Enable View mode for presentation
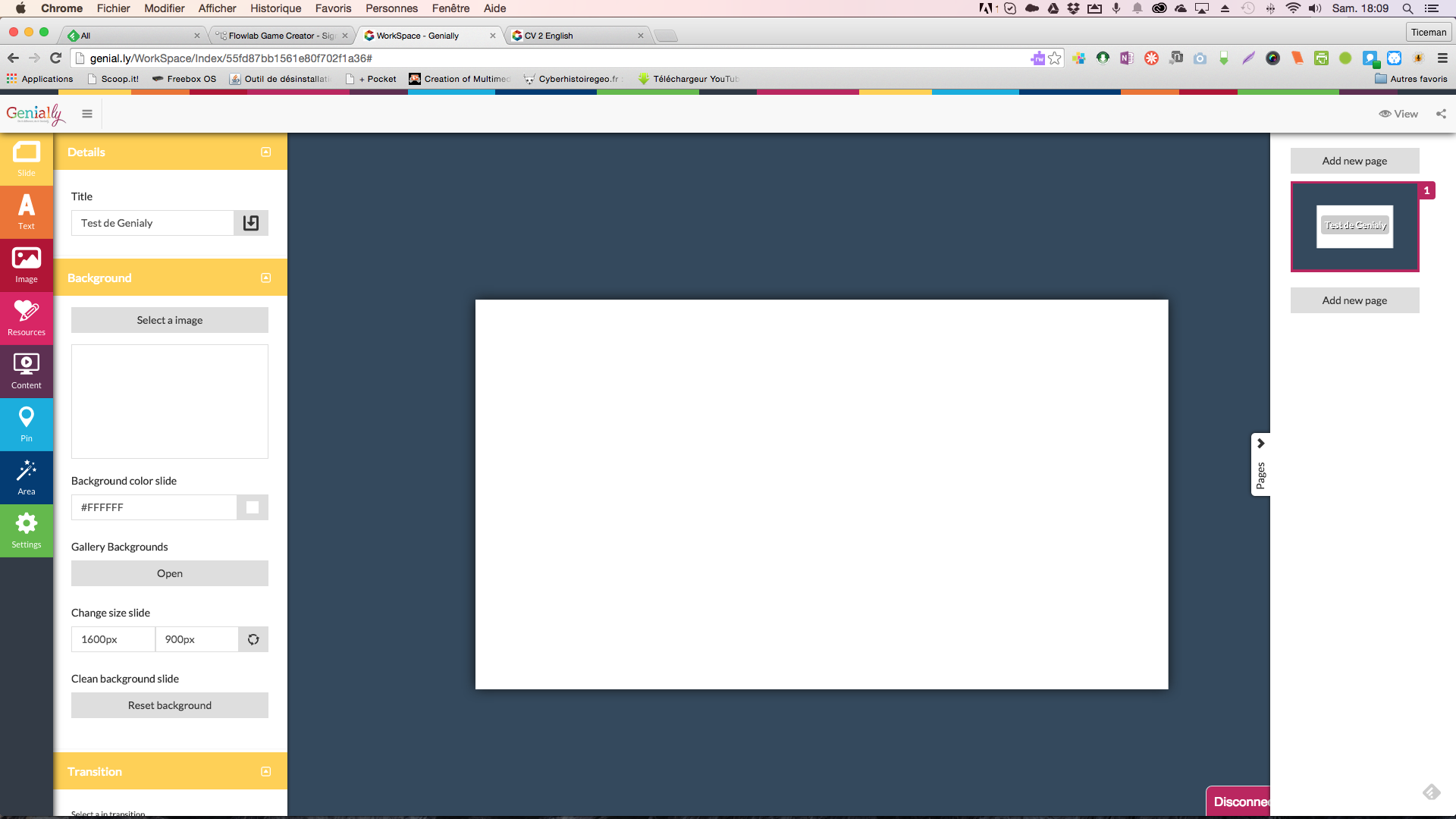 [1398, 113]
